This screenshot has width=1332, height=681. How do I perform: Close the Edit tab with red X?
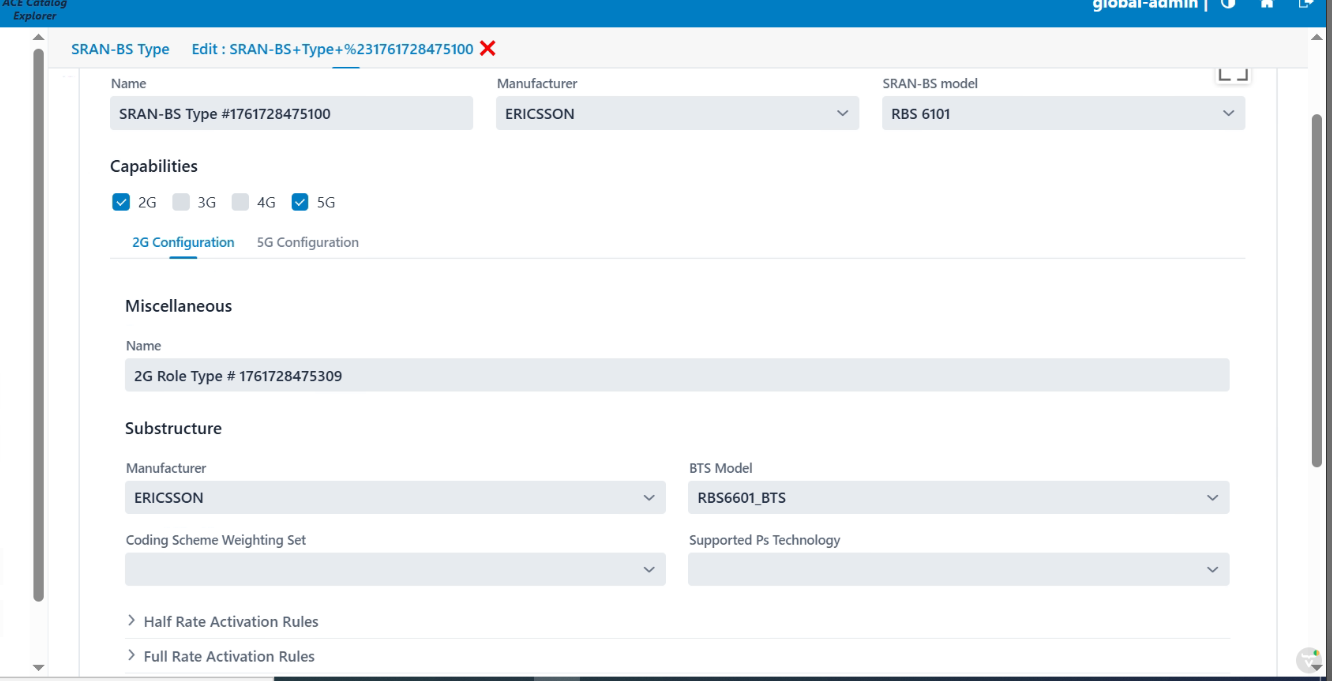(x=487, y=49)
